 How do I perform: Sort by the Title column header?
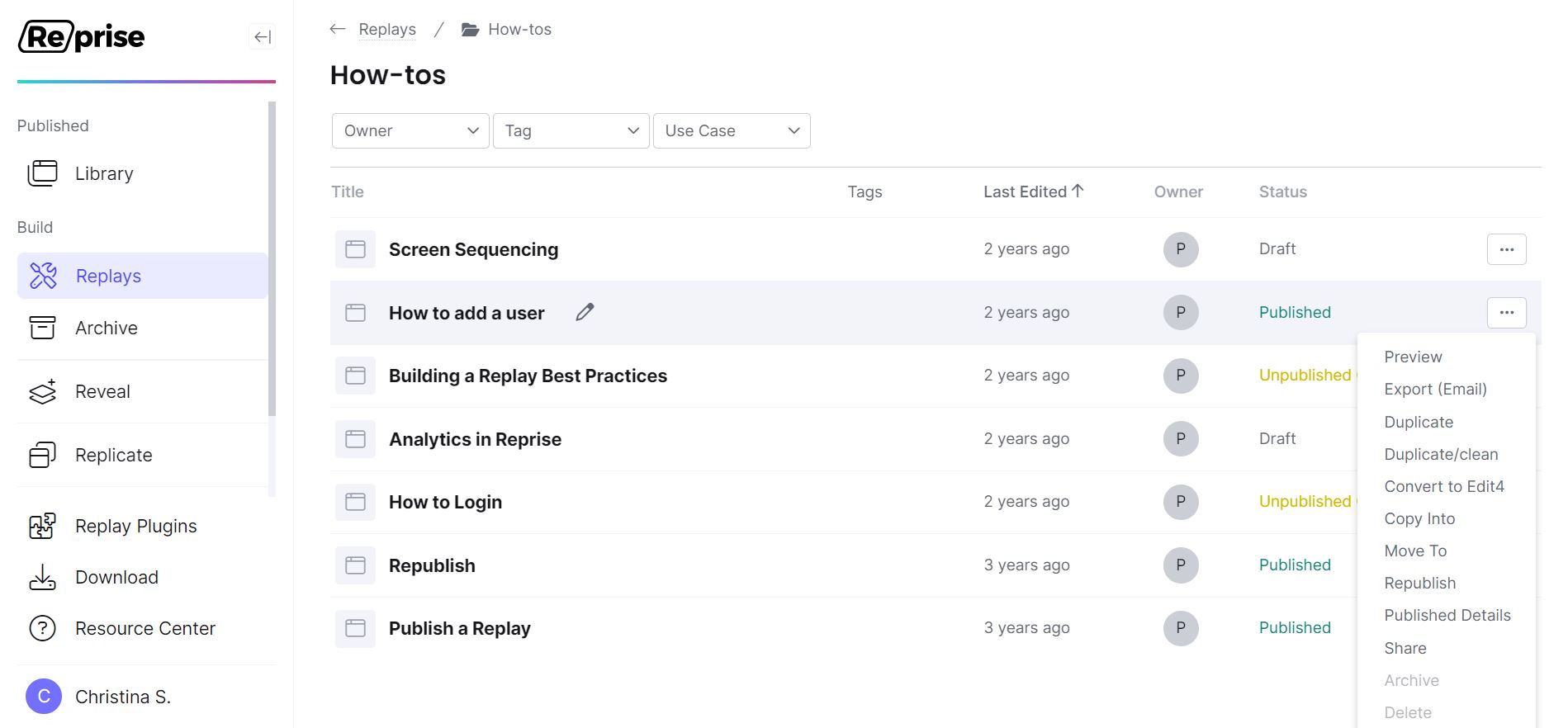pyautogui.click(x=348, y=191)
